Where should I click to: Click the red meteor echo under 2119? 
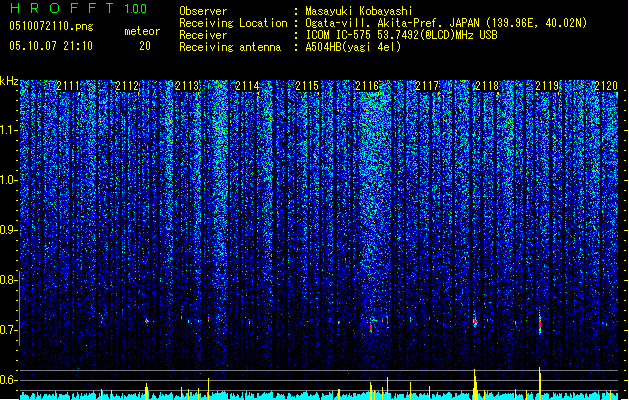coord(540,323)
